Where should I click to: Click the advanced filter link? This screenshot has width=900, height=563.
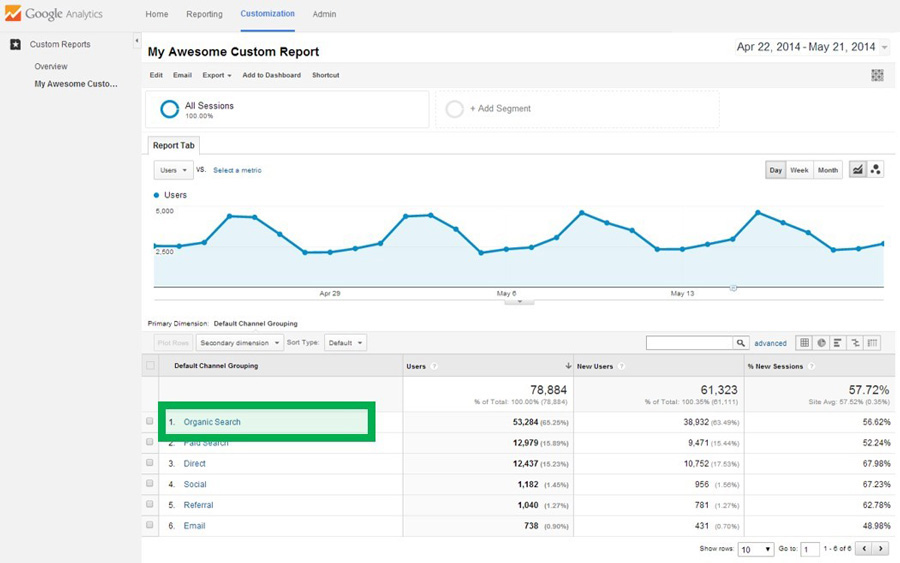pos(770,343)
